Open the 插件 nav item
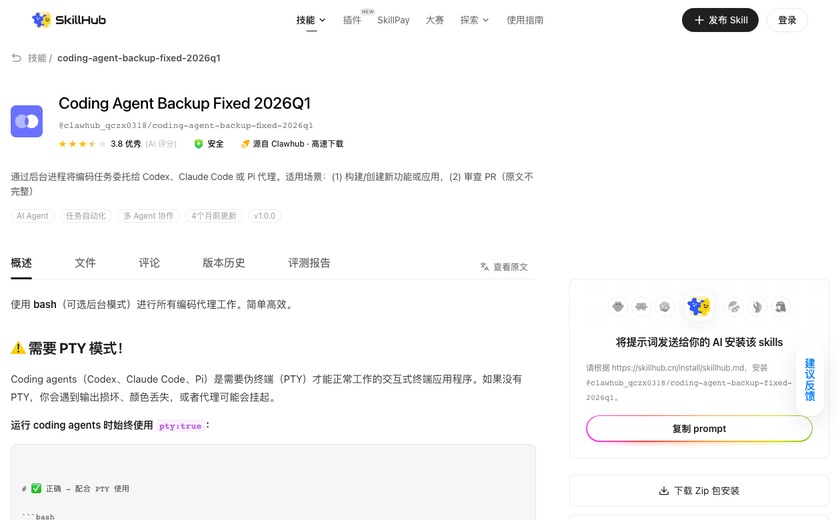The height and width of the screenshot is (520, 840). click(352, 20)
